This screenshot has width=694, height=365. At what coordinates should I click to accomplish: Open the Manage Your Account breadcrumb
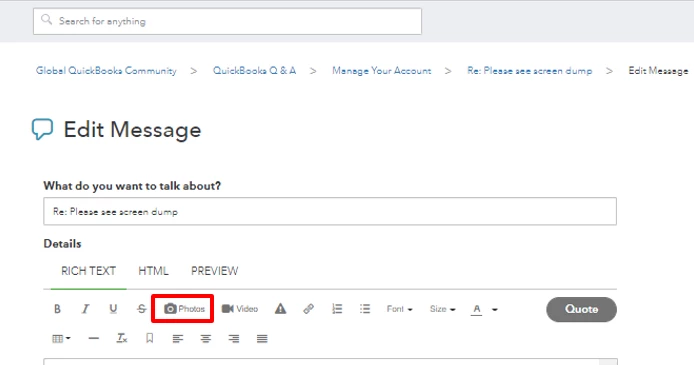pos(382,71)
